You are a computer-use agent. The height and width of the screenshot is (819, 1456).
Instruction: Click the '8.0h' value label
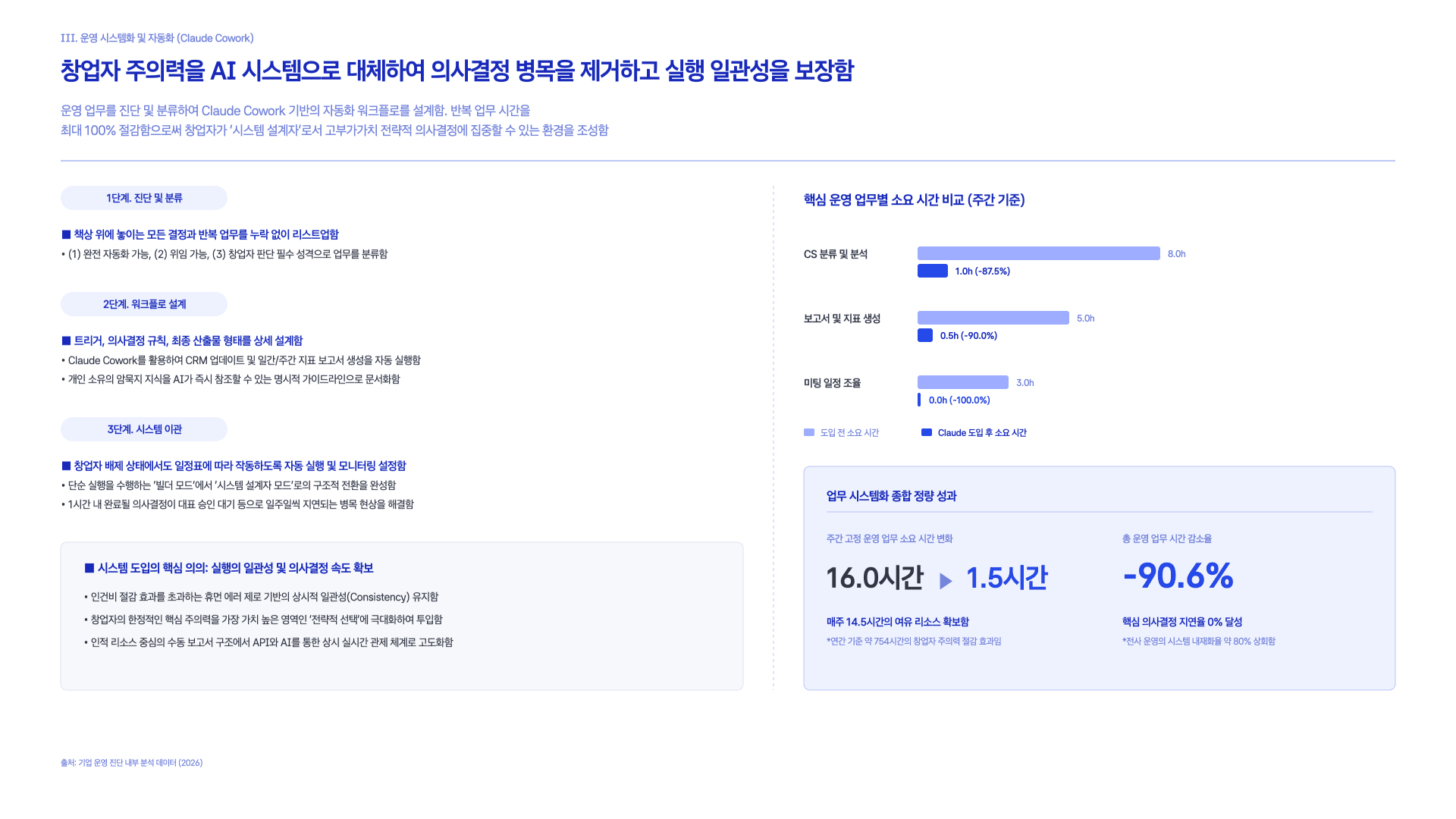pyautogui.click(x=1176, y=254)
